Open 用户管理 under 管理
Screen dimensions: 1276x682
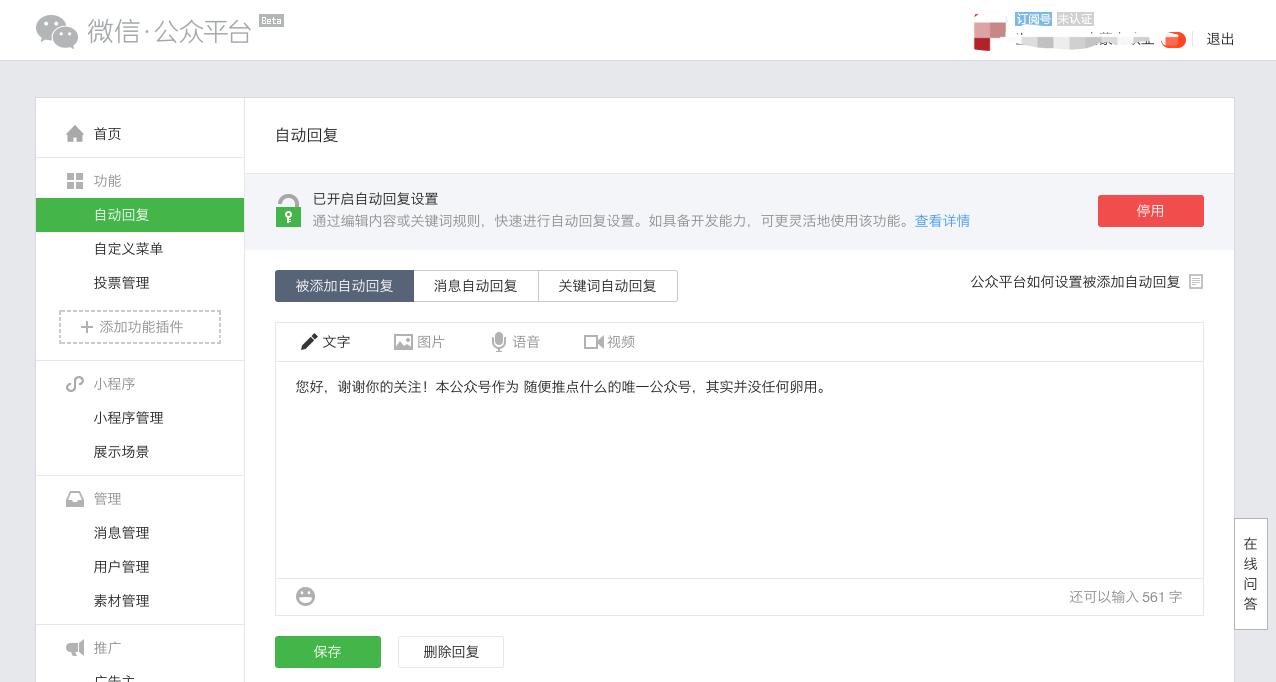121,567
